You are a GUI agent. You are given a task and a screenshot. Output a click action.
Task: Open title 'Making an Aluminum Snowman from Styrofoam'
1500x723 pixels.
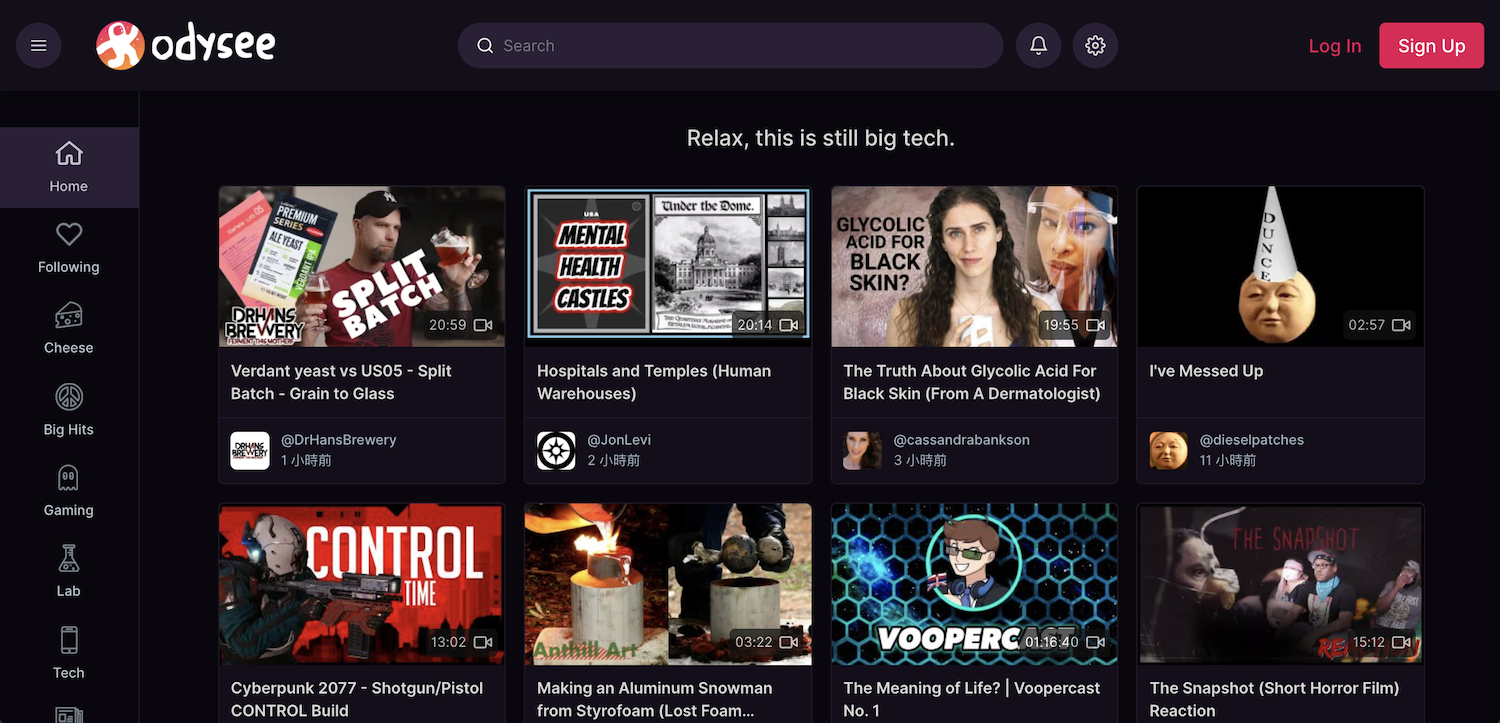(655, 699)
